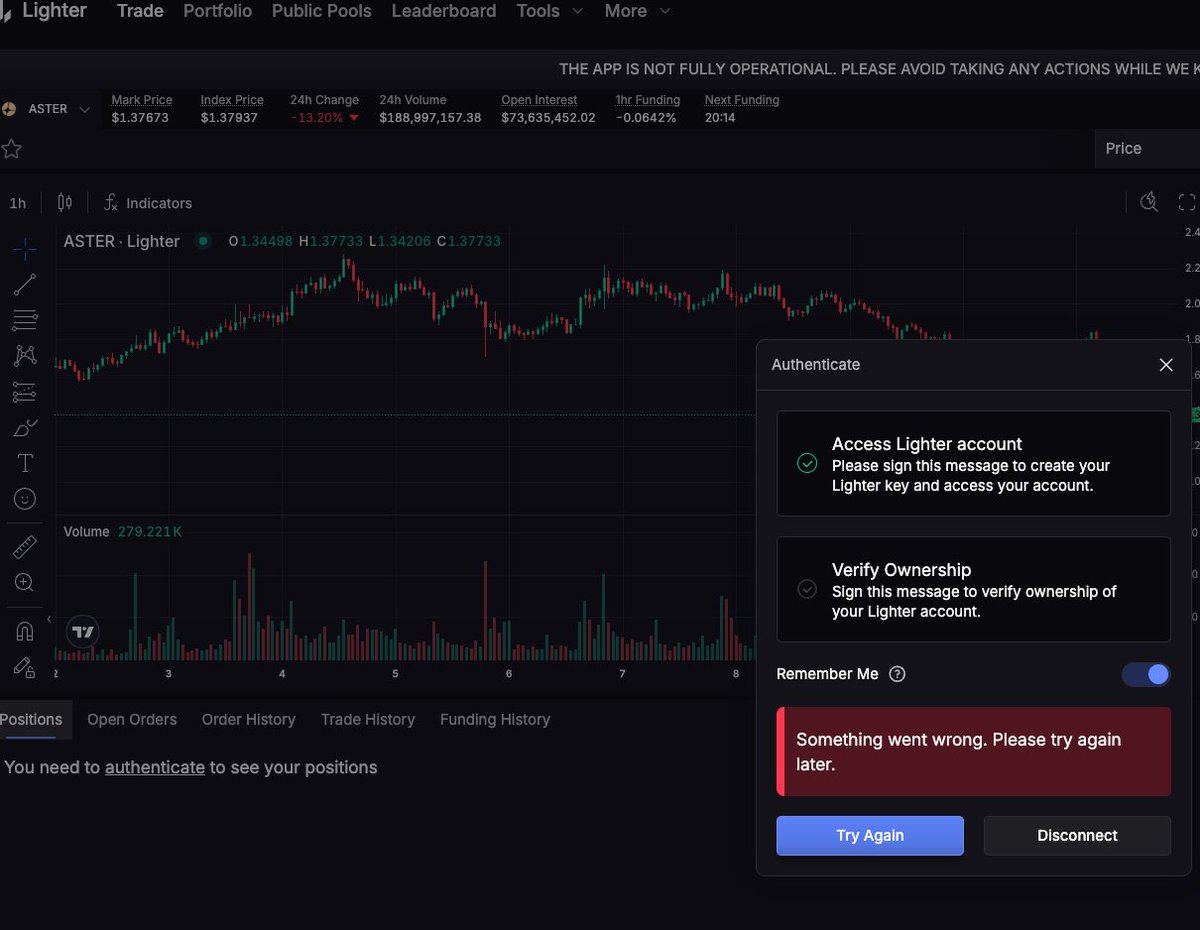Click the lock all drawings icon
Viewport: 1200px width, 930px height.
pos(25,667)
